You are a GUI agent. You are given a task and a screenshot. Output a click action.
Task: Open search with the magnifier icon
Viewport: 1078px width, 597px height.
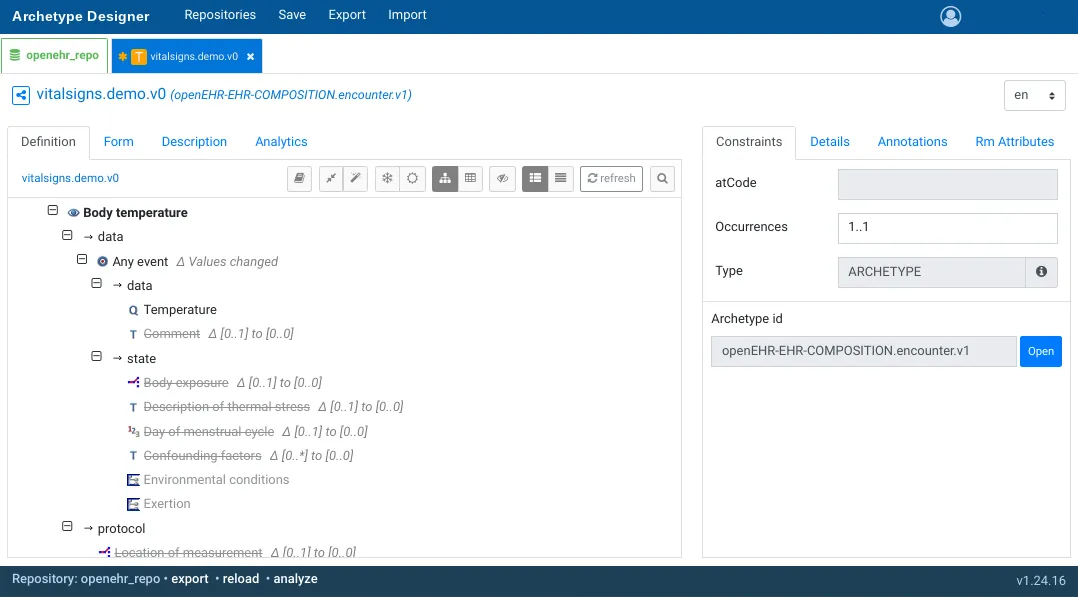click(x=662, y=178)
